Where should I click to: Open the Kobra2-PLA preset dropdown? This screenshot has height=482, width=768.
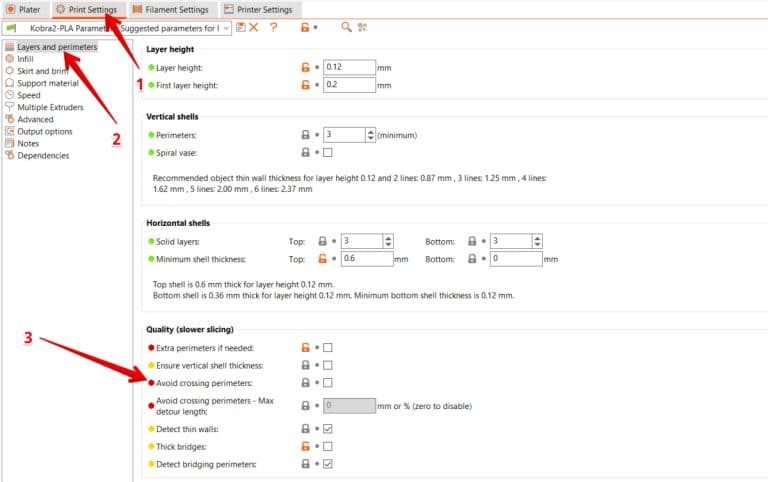[226, 28]
